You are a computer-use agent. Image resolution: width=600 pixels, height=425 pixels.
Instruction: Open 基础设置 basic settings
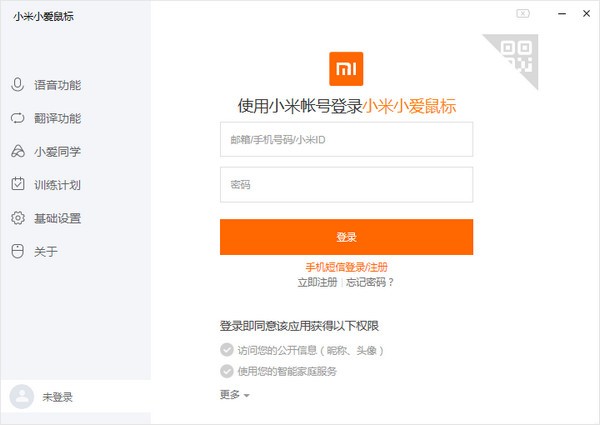point(57,218)
